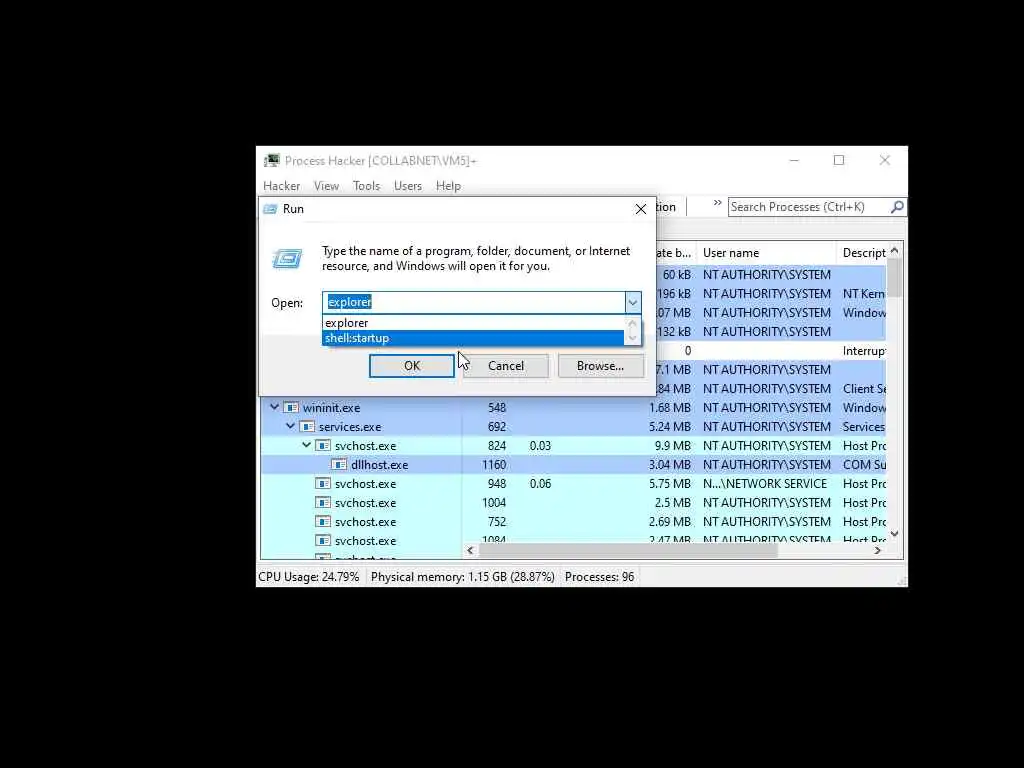This screenshot has width=1024, height=768.
Task: Open the Tools menu
Action: click(366, 186)
